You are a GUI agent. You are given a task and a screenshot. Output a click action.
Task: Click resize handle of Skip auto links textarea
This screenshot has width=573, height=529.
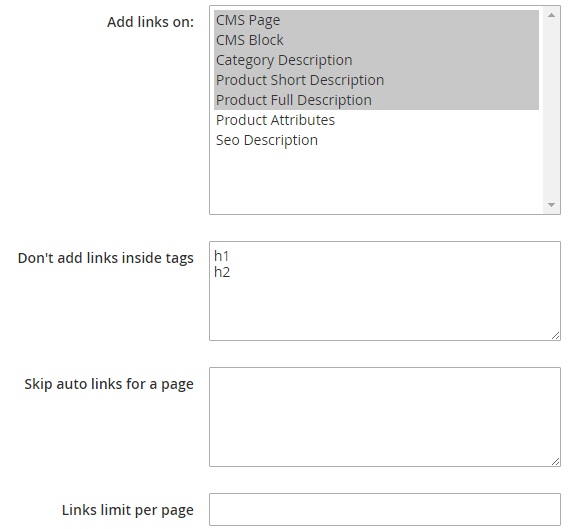tap(555, 461)
